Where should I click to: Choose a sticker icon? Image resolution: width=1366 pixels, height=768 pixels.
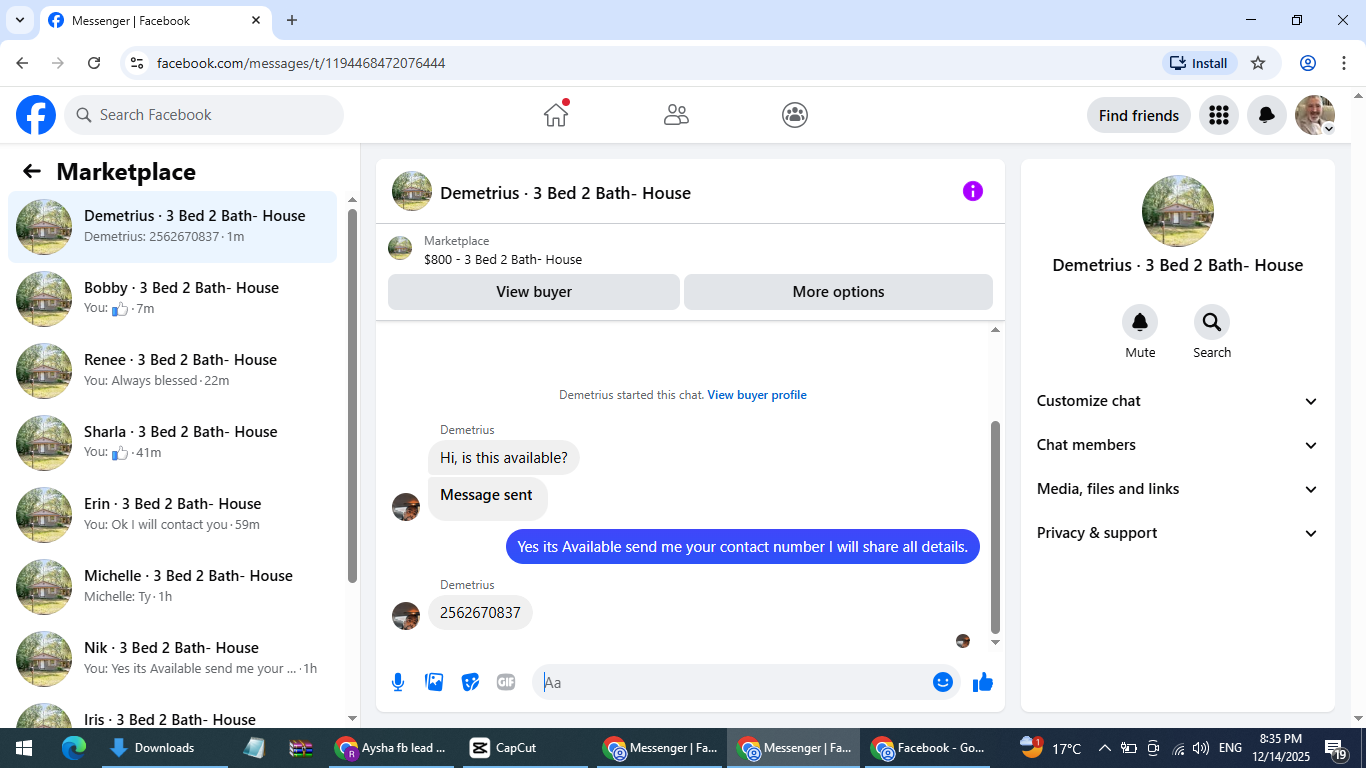point(470,682)
